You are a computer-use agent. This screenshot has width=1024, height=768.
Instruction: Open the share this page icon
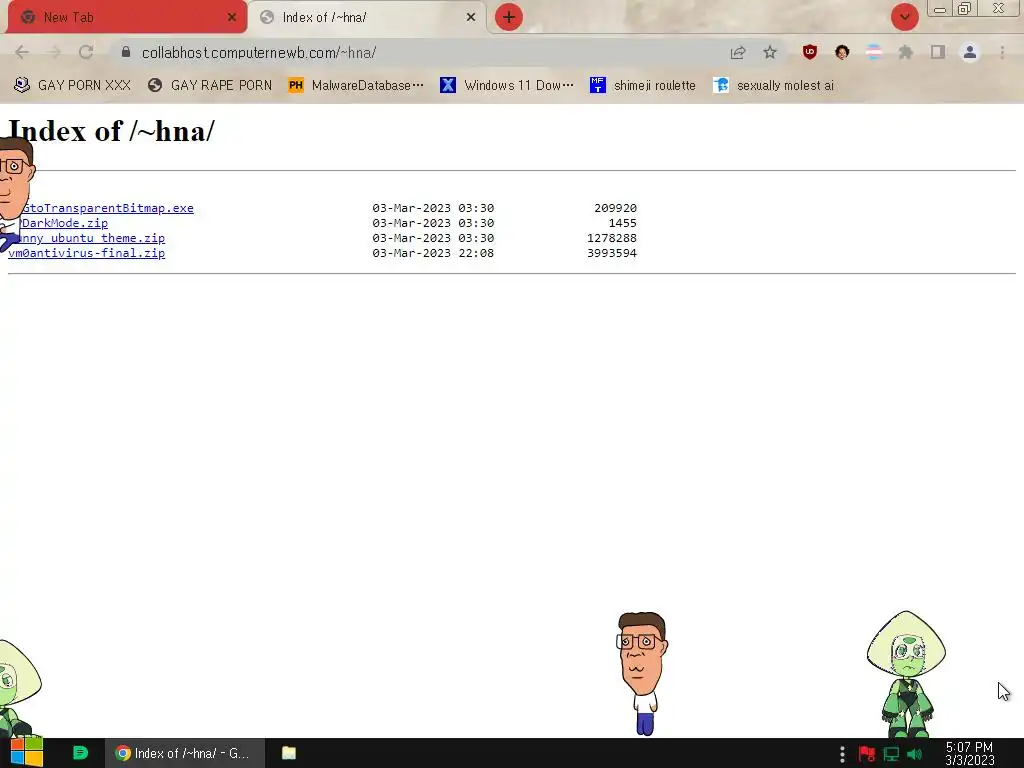point(738,52)
